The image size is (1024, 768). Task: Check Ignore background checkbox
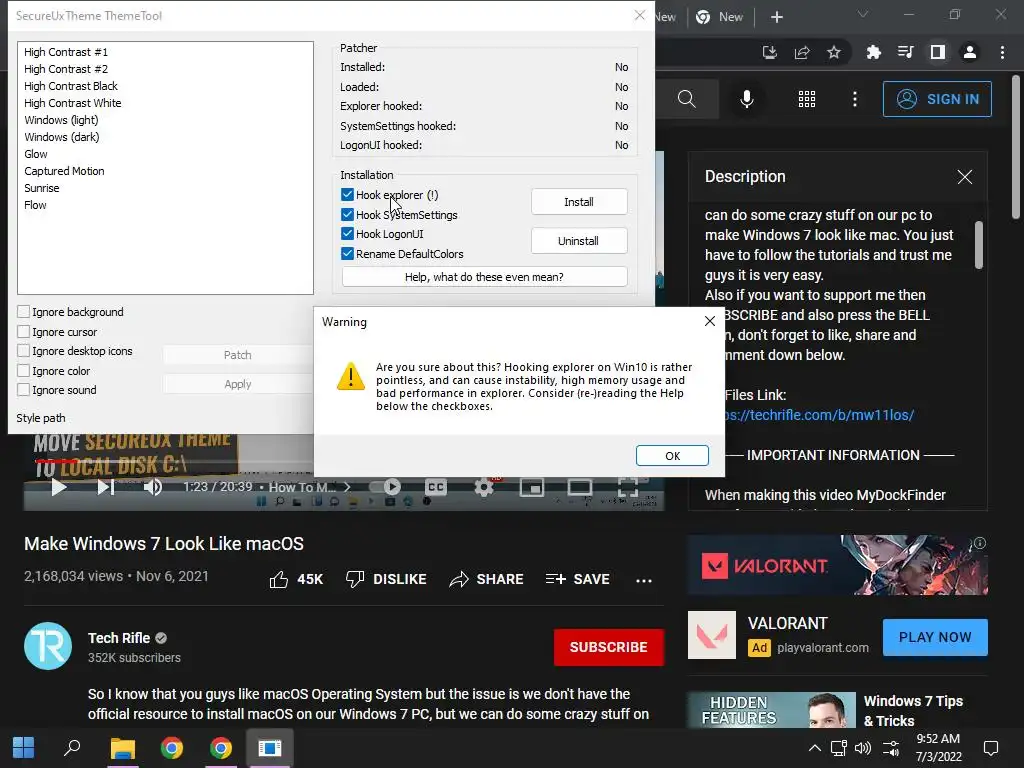pyautogui.click(x=24, y=312)
